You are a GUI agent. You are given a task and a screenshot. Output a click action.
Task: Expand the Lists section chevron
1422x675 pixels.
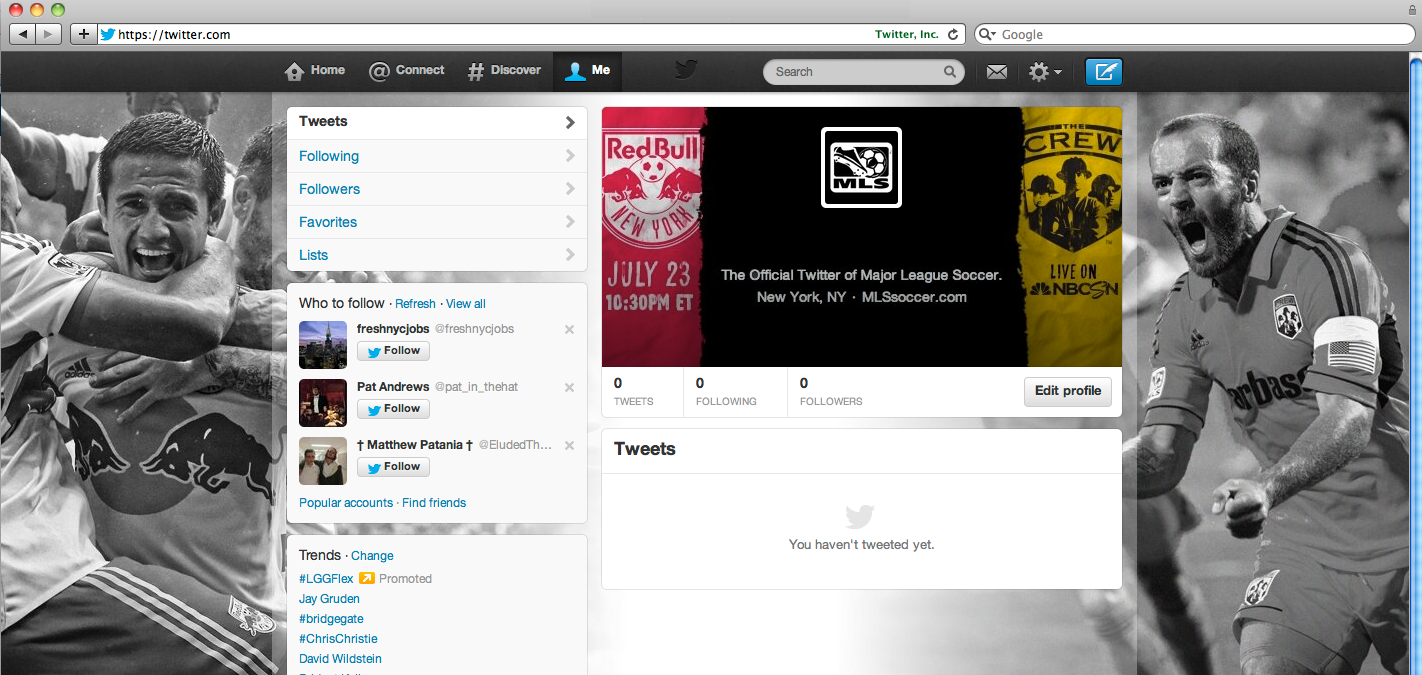(x=569, y=255)
